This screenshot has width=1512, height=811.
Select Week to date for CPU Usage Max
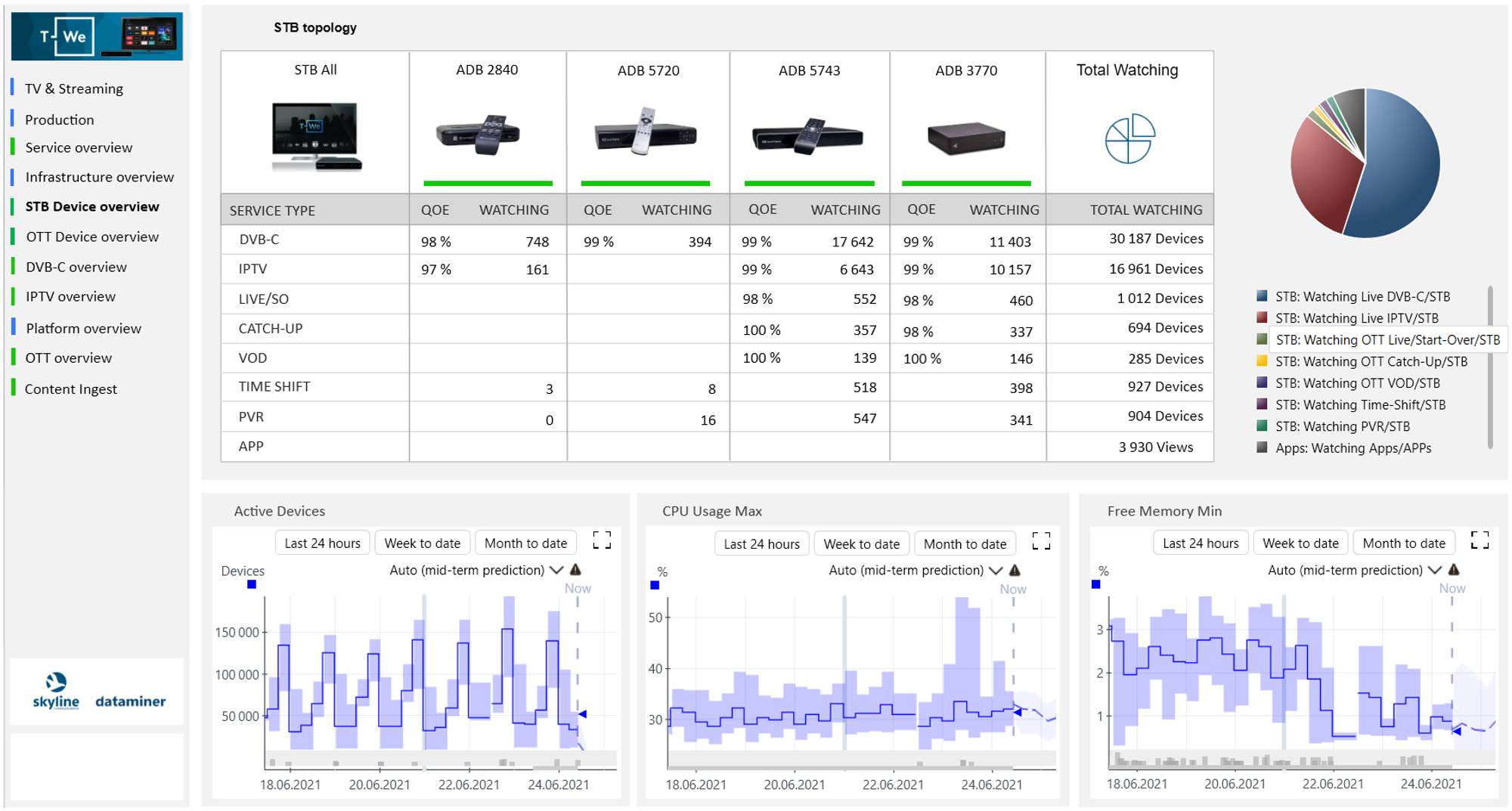click(862, 543)
